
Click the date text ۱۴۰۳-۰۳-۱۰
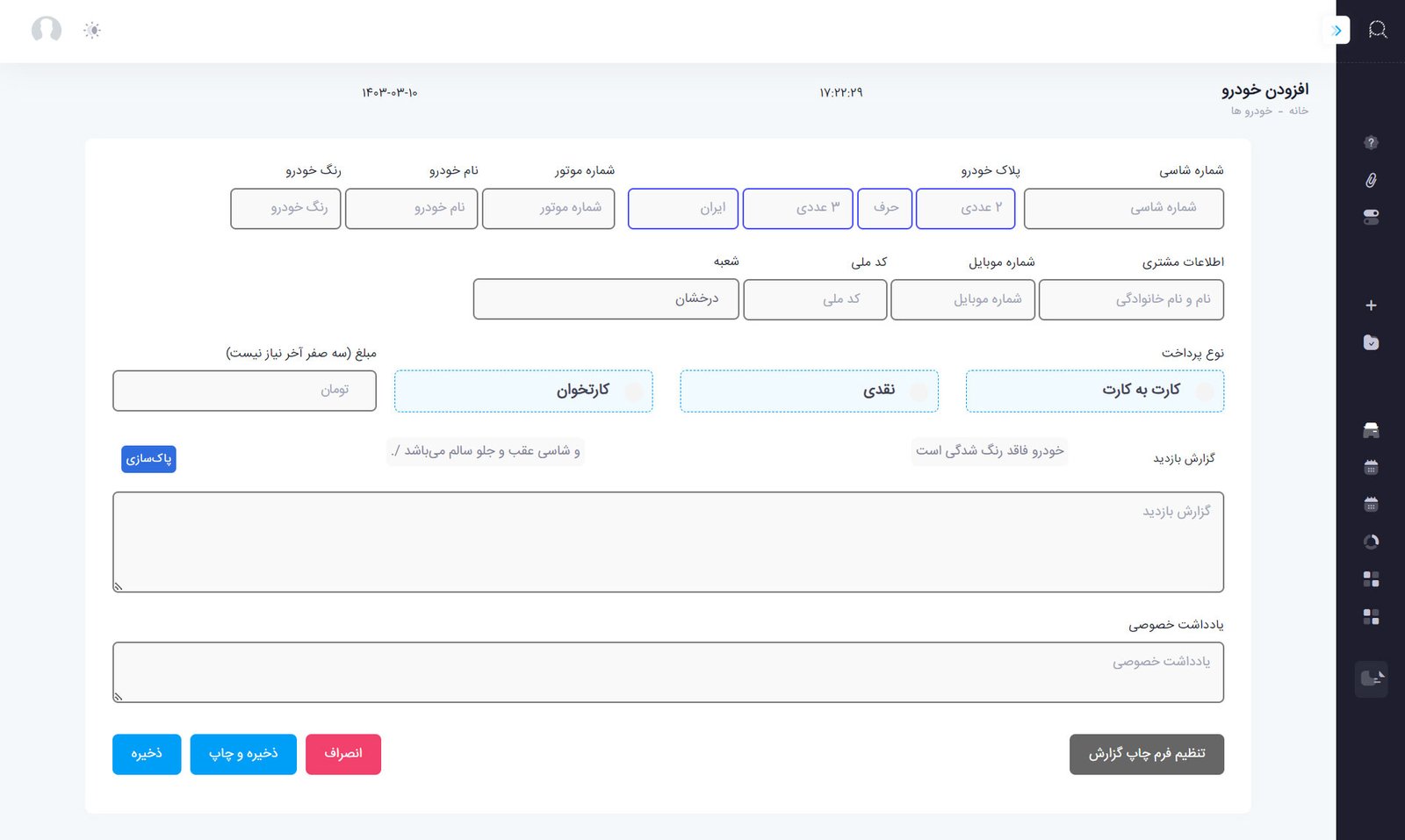(390, 92)
